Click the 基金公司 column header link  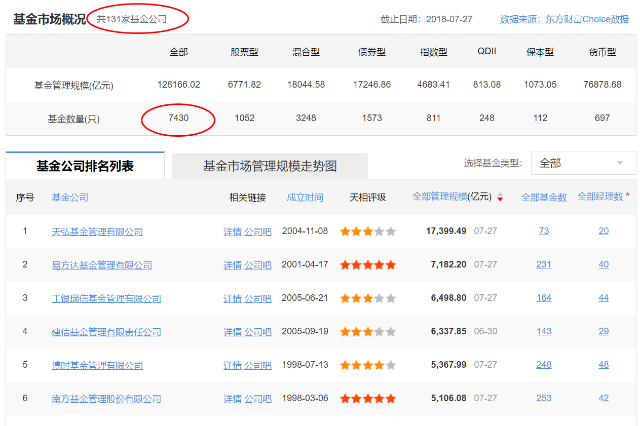[x=70, y=197]
